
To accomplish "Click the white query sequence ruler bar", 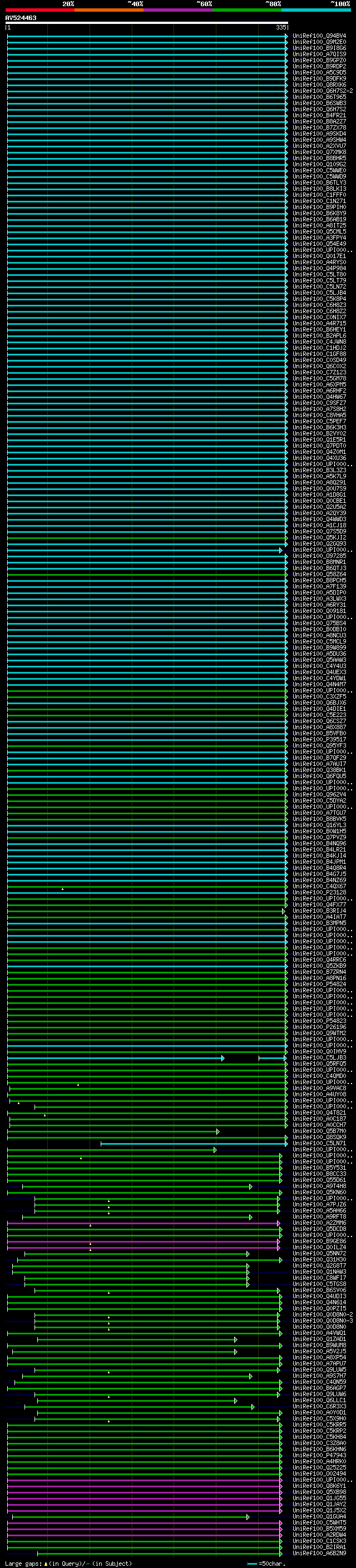I will [146, 22].
